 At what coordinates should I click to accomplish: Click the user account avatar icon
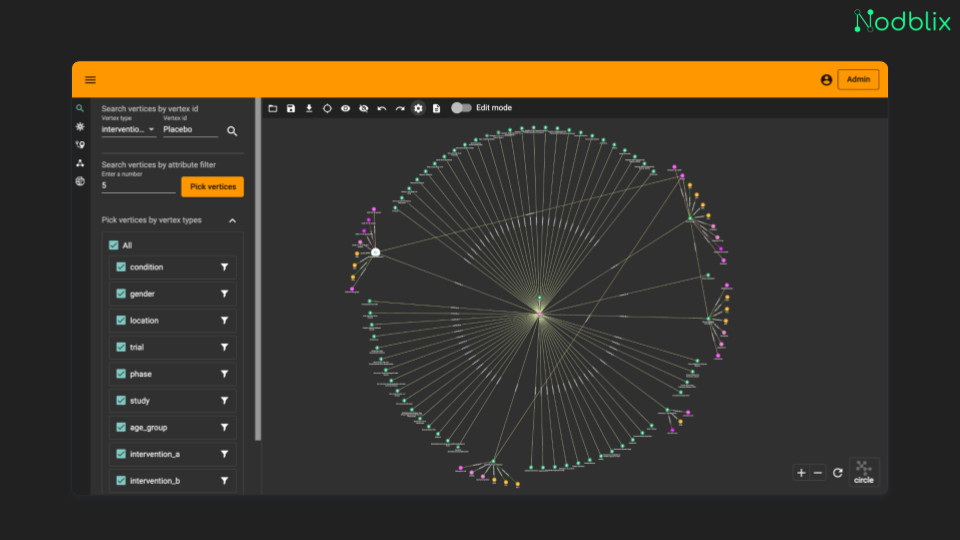(x=826, y=80)
